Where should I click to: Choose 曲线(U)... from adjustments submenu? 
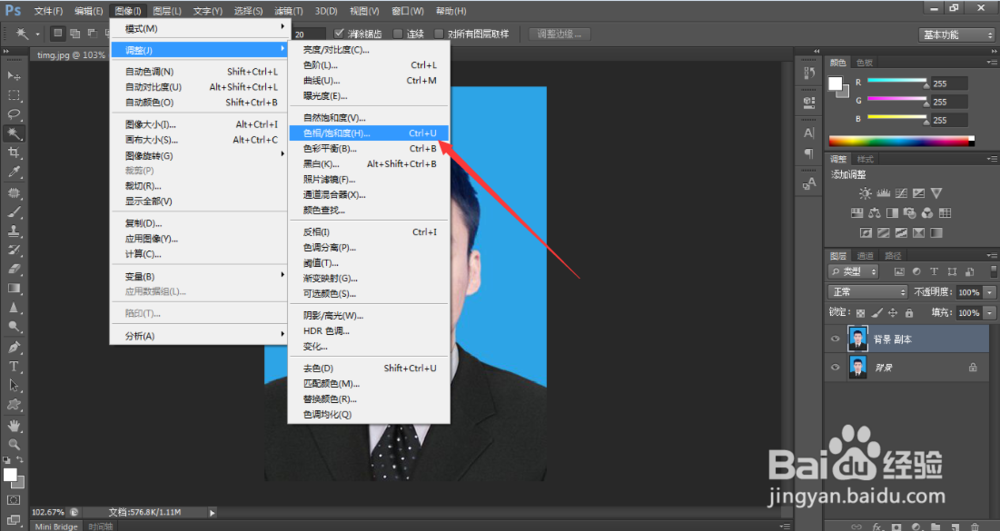pyautogui.click(x=369, y=80)
